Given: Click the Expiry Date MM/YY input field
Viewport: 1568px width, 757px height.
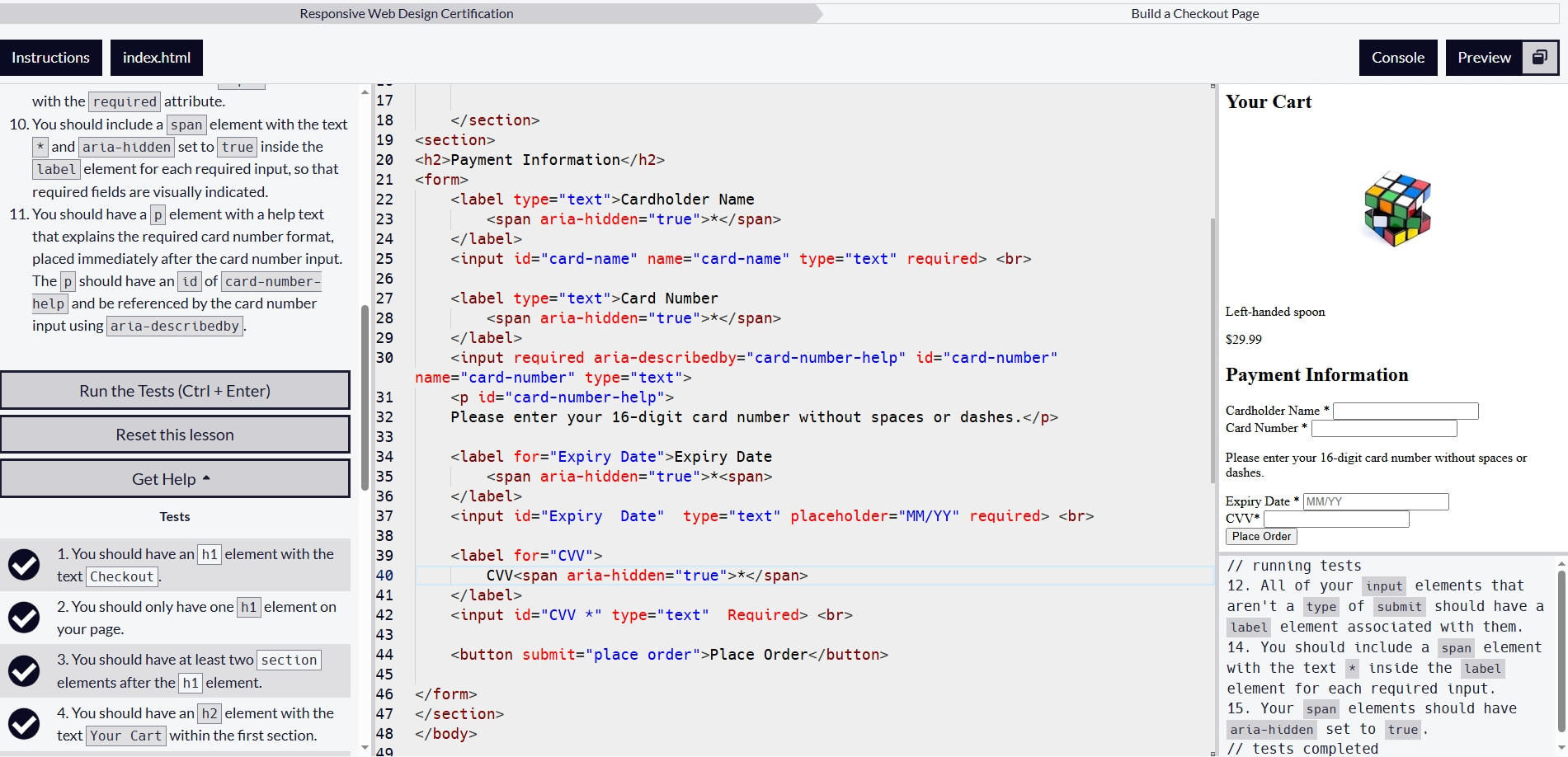Looking at the screenshot, I should (1376, 501).
